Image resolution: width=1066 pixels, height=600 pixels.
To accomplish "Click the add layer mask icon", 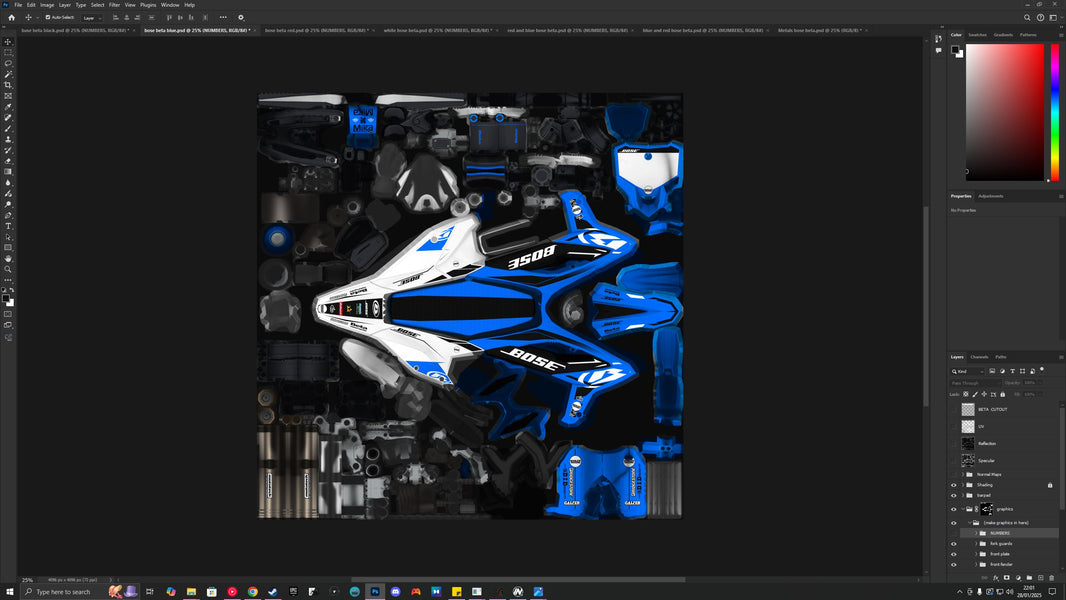I will coord(1007,578).
